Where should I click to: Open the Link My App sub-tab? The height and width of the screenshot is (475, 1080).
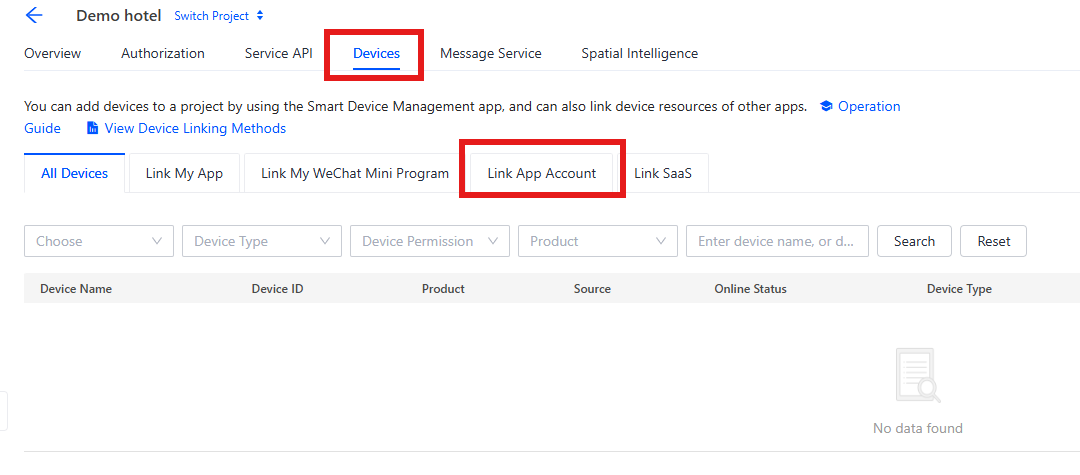click(184, 173)
